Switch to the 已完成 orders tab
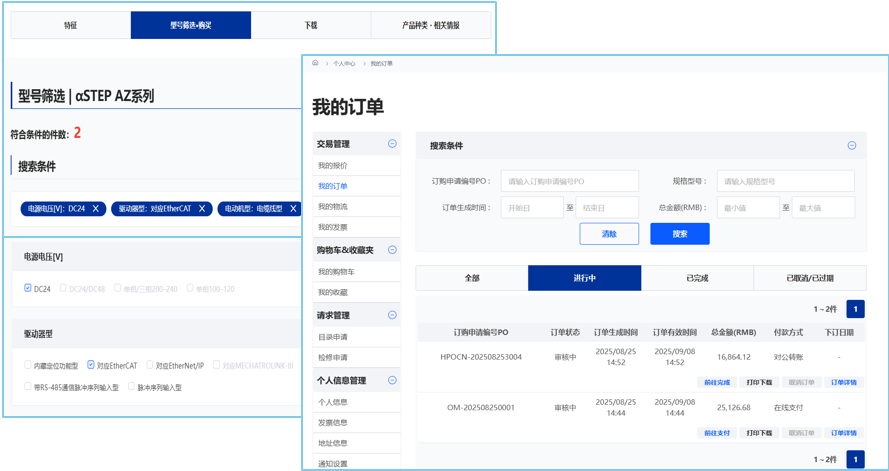This screenshot has width=889, height=471. point(697,278)
